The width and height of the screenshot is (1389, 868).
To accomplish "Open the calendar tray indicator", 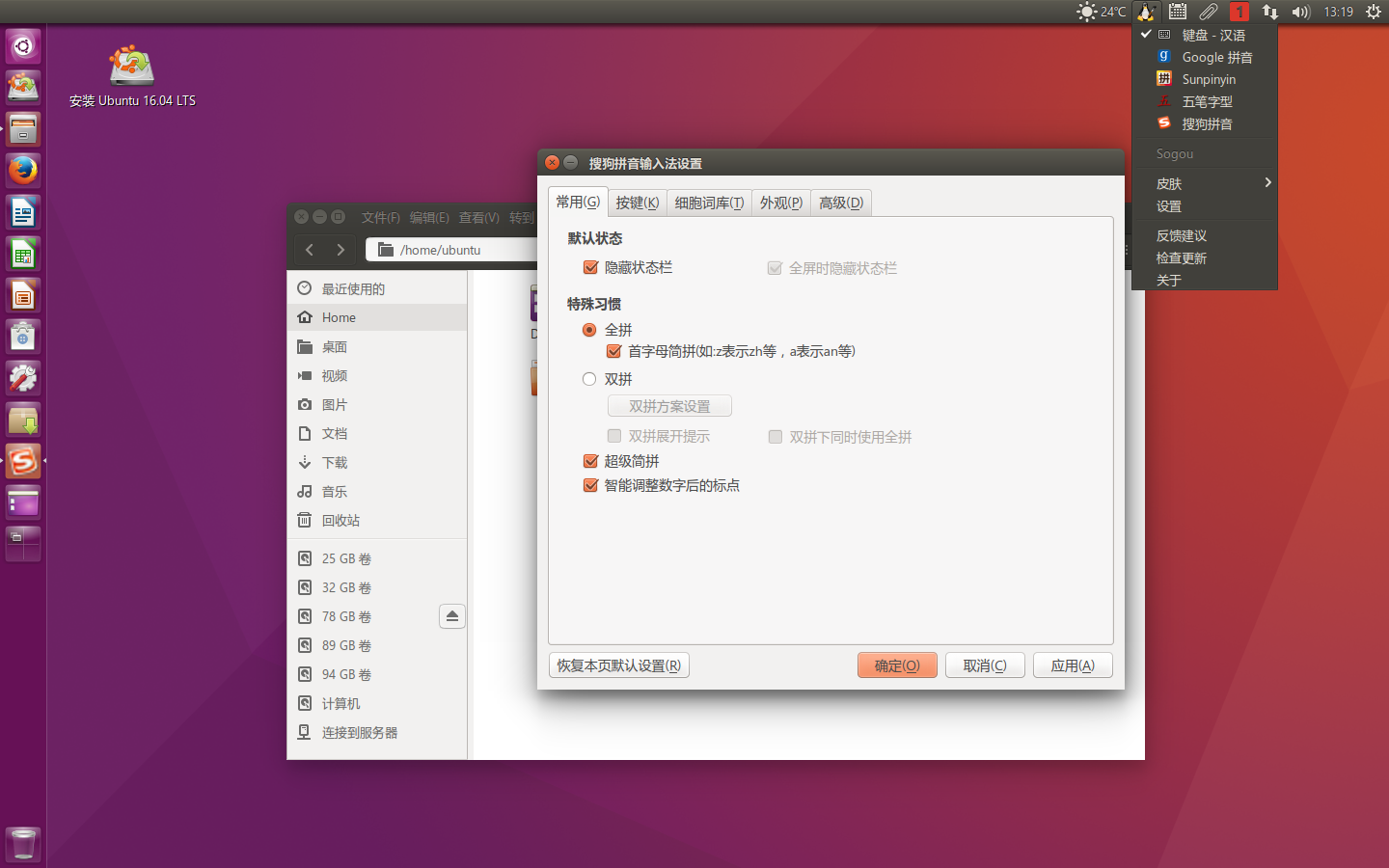I will 1178,12.
